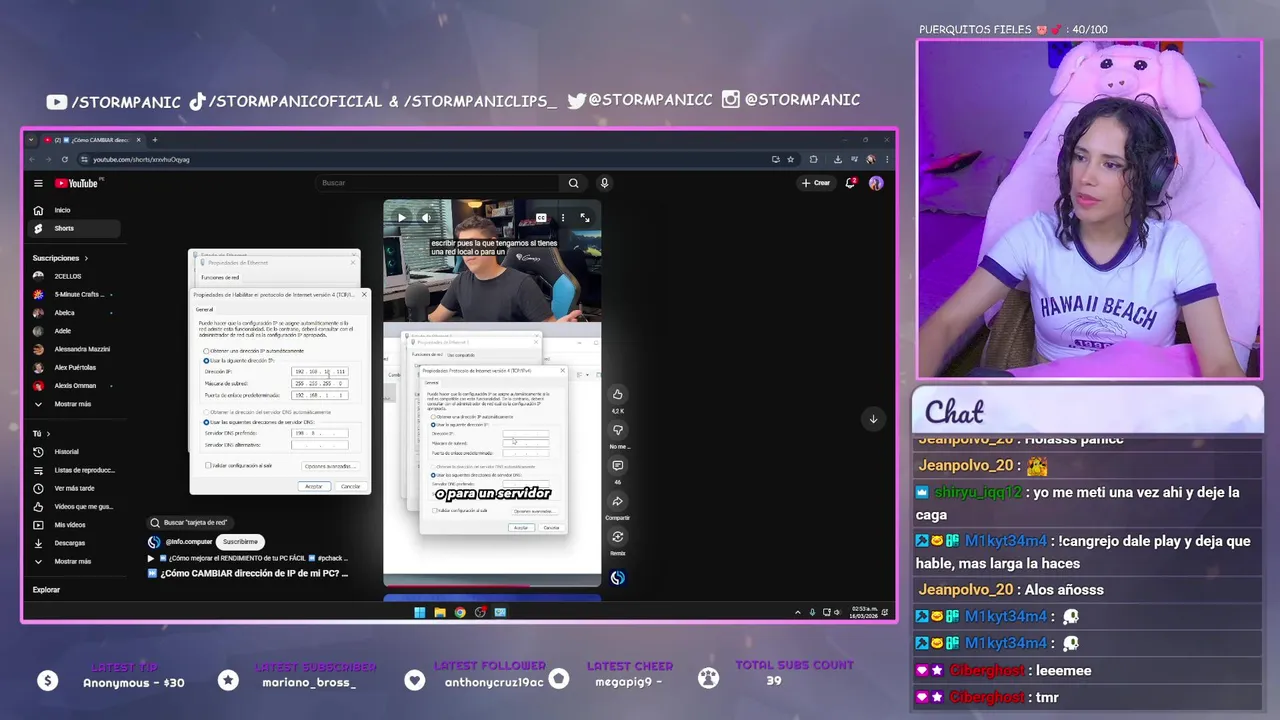Open the 5-Minute Crafts subscription

[x=76, y=295]
